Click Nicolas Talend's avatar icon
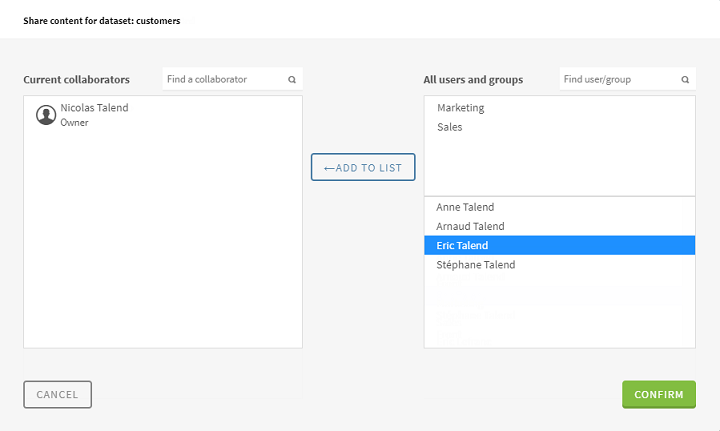 pyautogui.click(x=46, y=115)
